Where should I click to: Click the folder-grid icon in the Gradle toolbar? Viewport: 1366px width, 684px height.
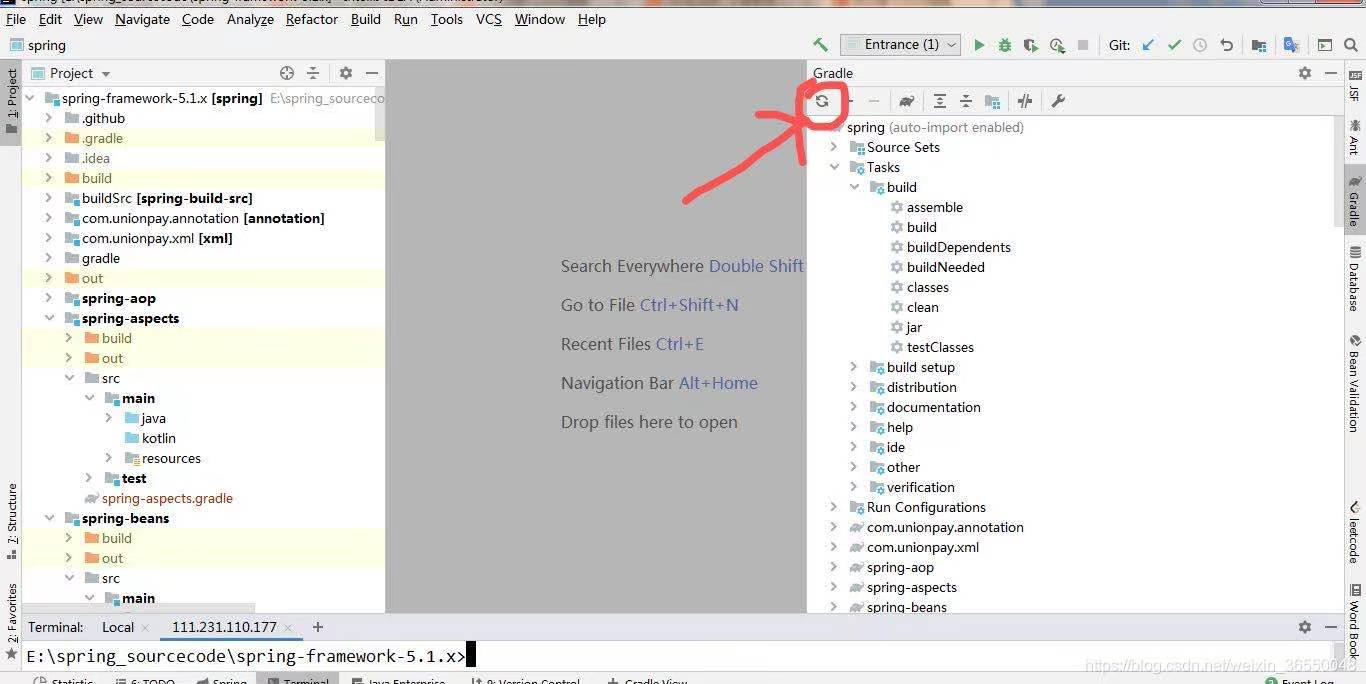click(992, 101)
